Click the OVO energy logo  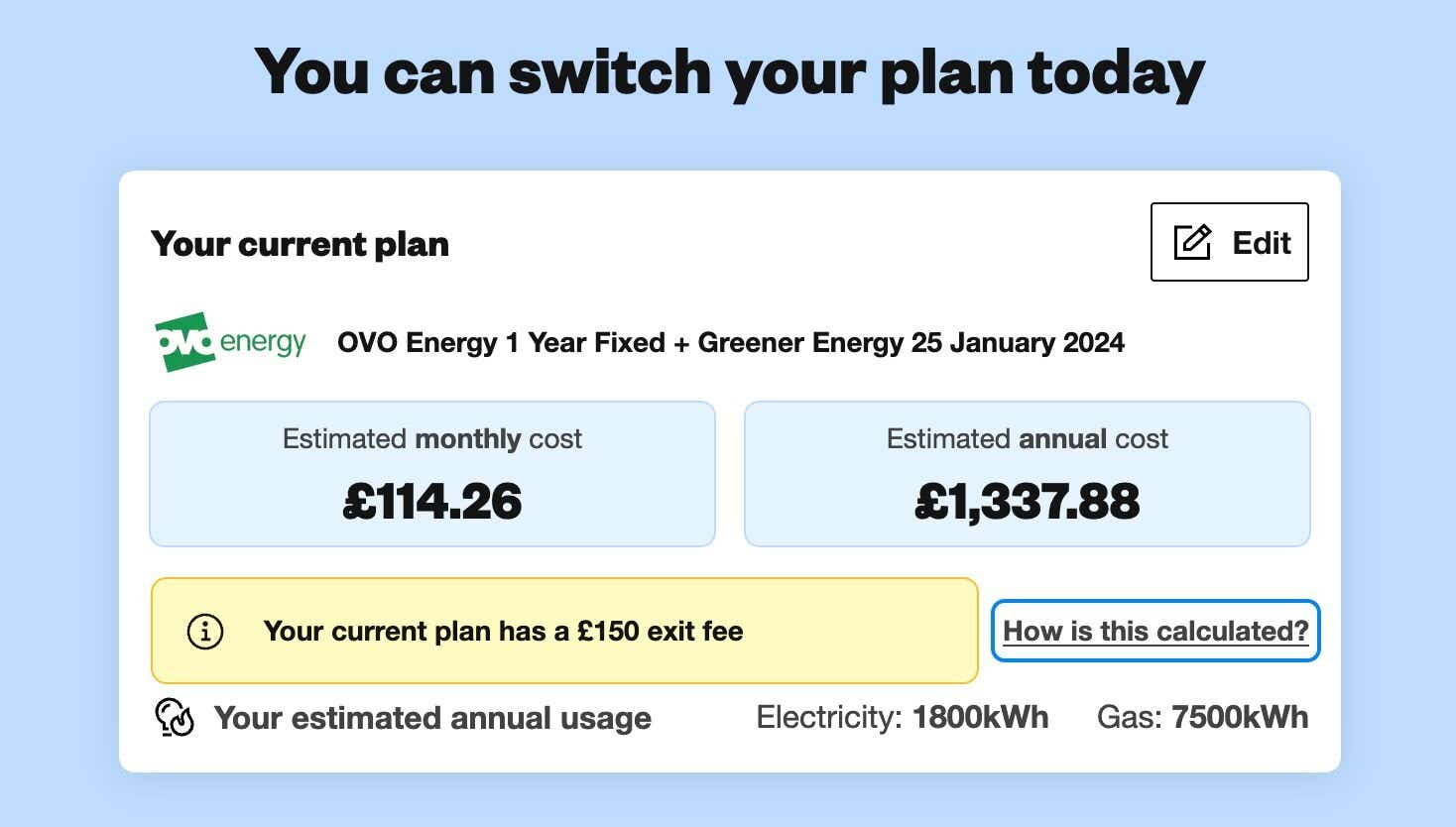230,342
